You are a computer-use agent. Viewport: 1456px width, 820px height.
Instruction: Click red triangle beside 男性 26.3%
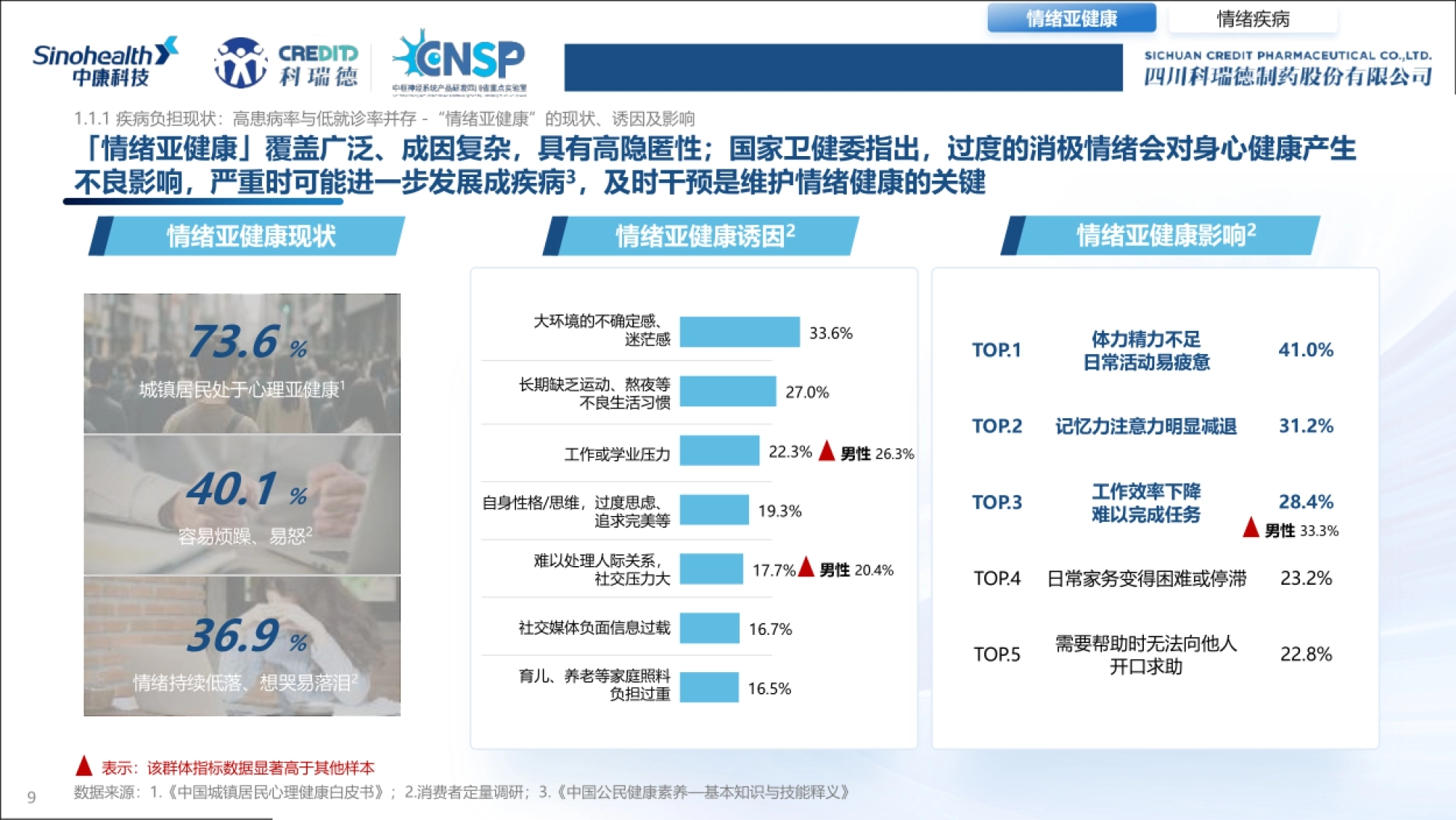click(x=827, y=451)
